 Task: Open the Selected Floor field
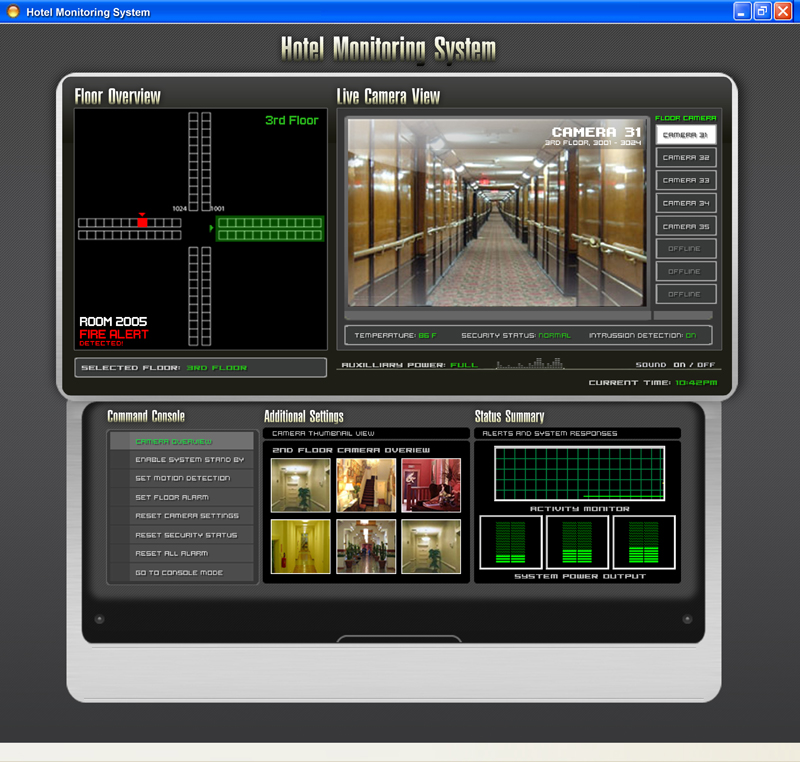point(201,368)
